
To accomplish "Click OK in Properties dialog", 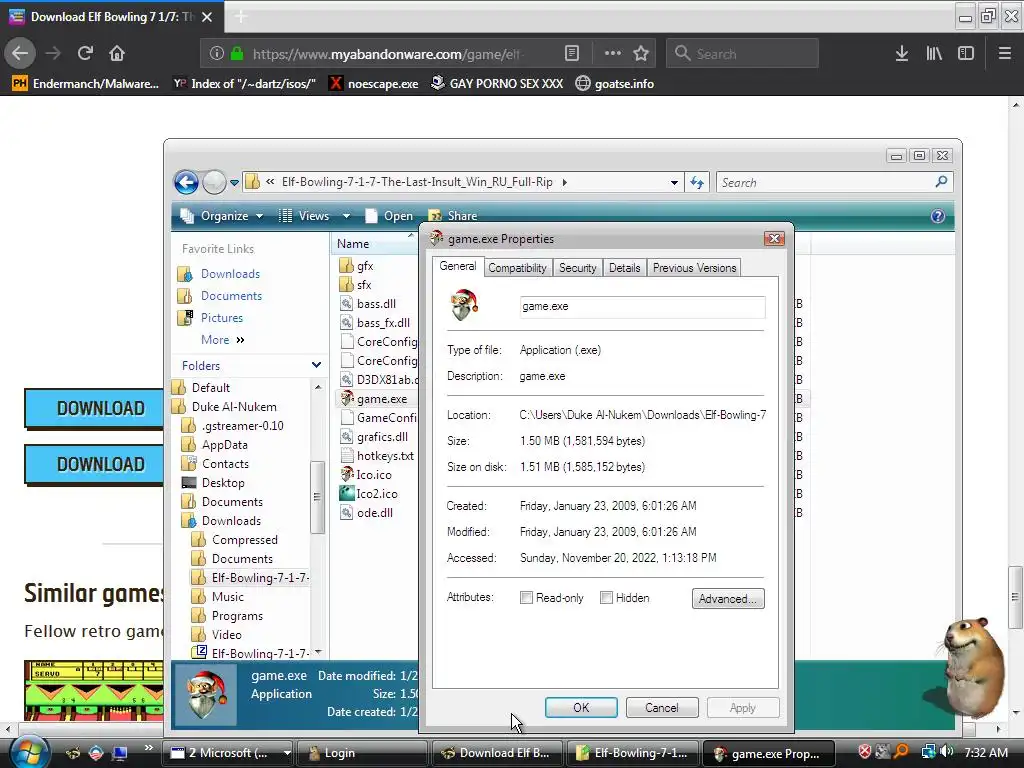I will pos(581,707).
